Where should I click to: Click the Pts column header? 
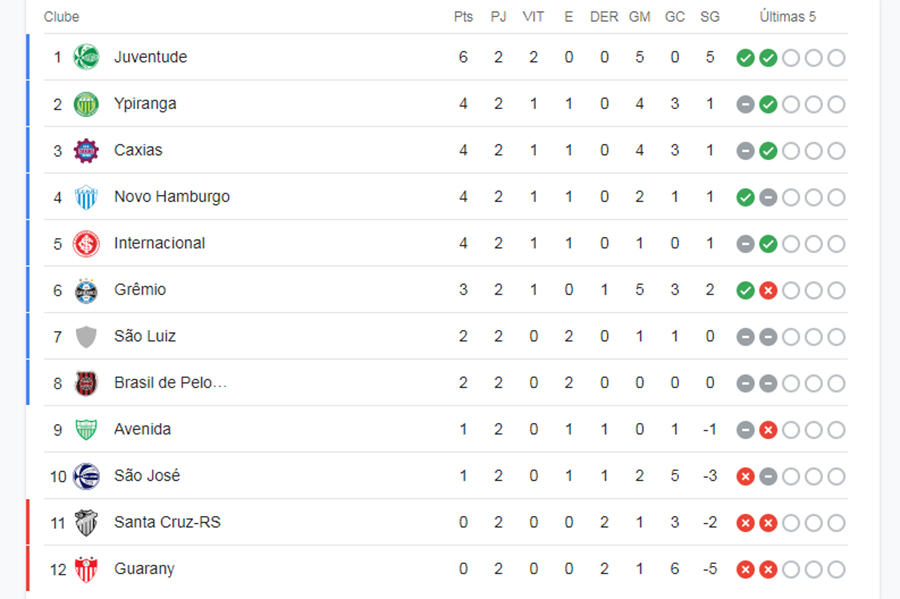tap(463, 17)
